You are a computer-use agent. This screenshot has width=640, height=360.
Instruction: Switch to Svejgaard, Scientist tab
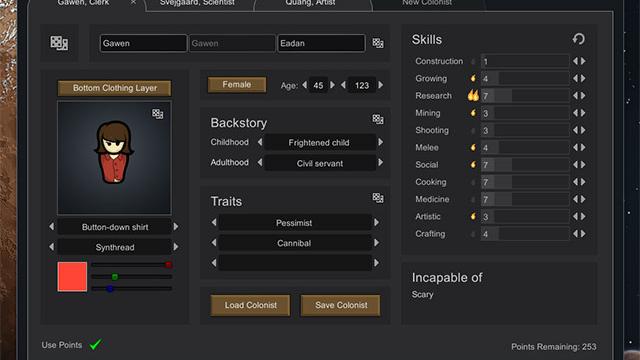tap(197, 3)
